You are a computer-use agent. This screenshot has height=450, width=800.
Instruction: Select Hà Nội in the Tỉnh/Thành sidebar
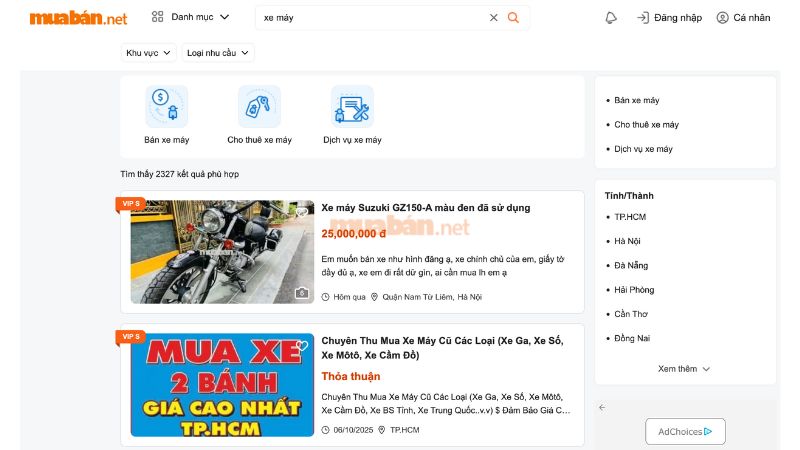(x=628, y=241)
